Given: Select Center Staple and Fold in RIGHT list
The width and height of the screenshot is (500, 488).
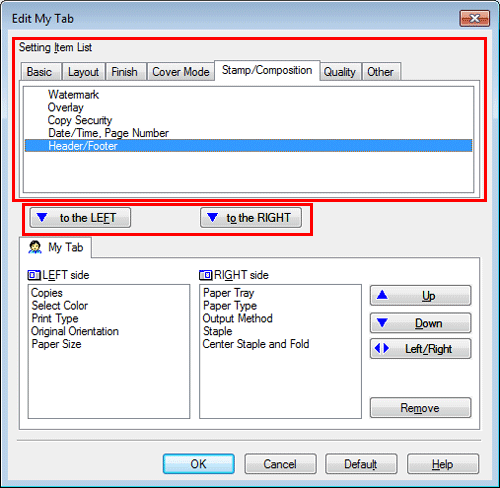Looking at the screenshot, I should tap(256, 344).
